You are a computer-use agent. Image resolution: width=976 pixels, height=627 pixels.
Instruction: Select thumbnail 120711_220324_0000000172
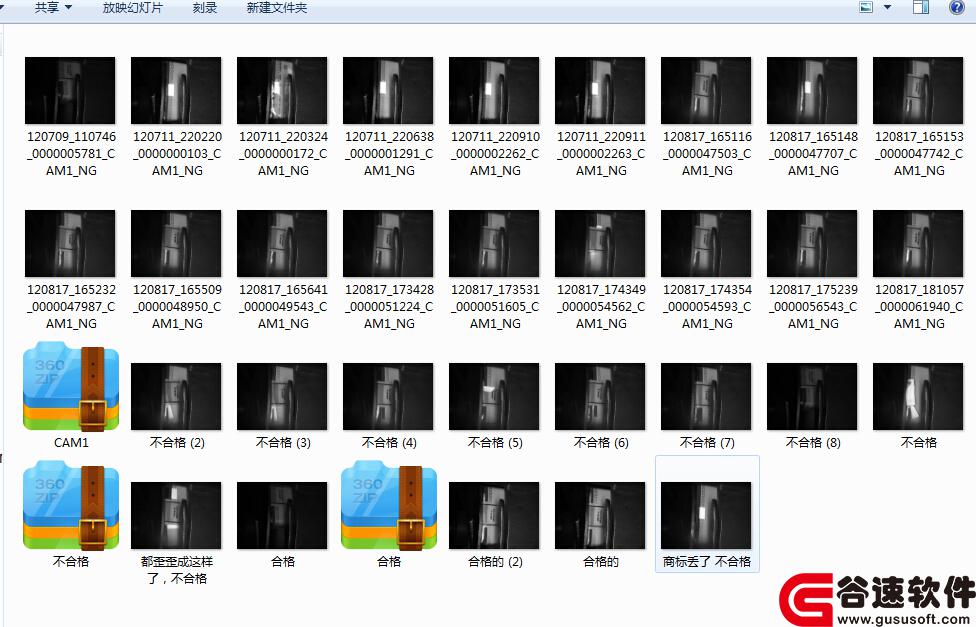point(282,90)
